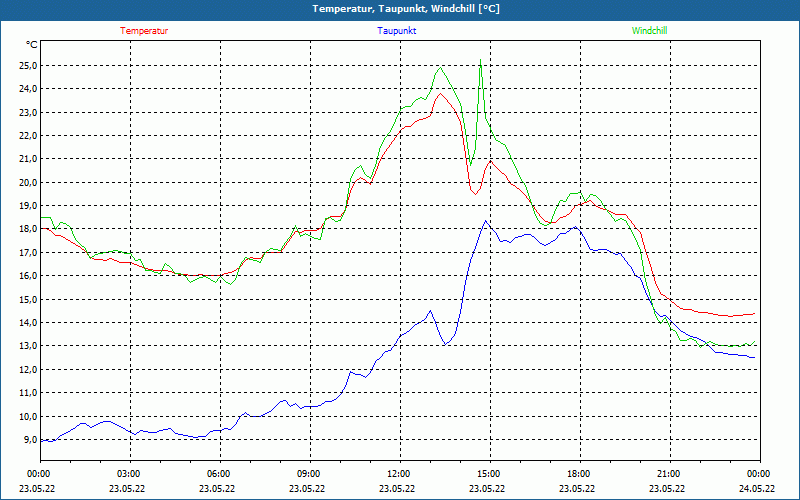Click the red Temperatur legend label

[x=144, y=31]
